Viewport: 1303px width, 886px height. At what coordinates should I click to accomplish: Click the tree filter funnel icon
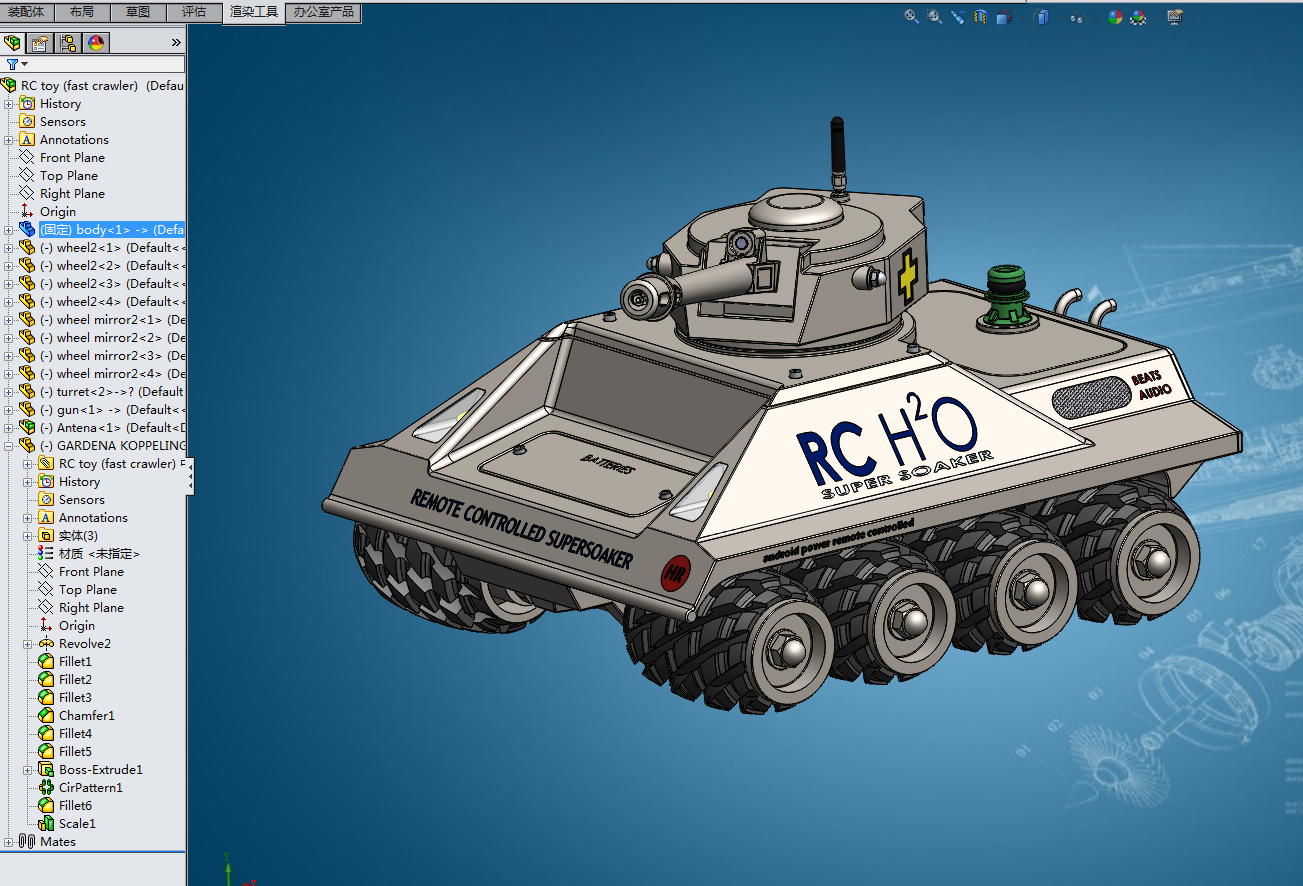[12, 64]
